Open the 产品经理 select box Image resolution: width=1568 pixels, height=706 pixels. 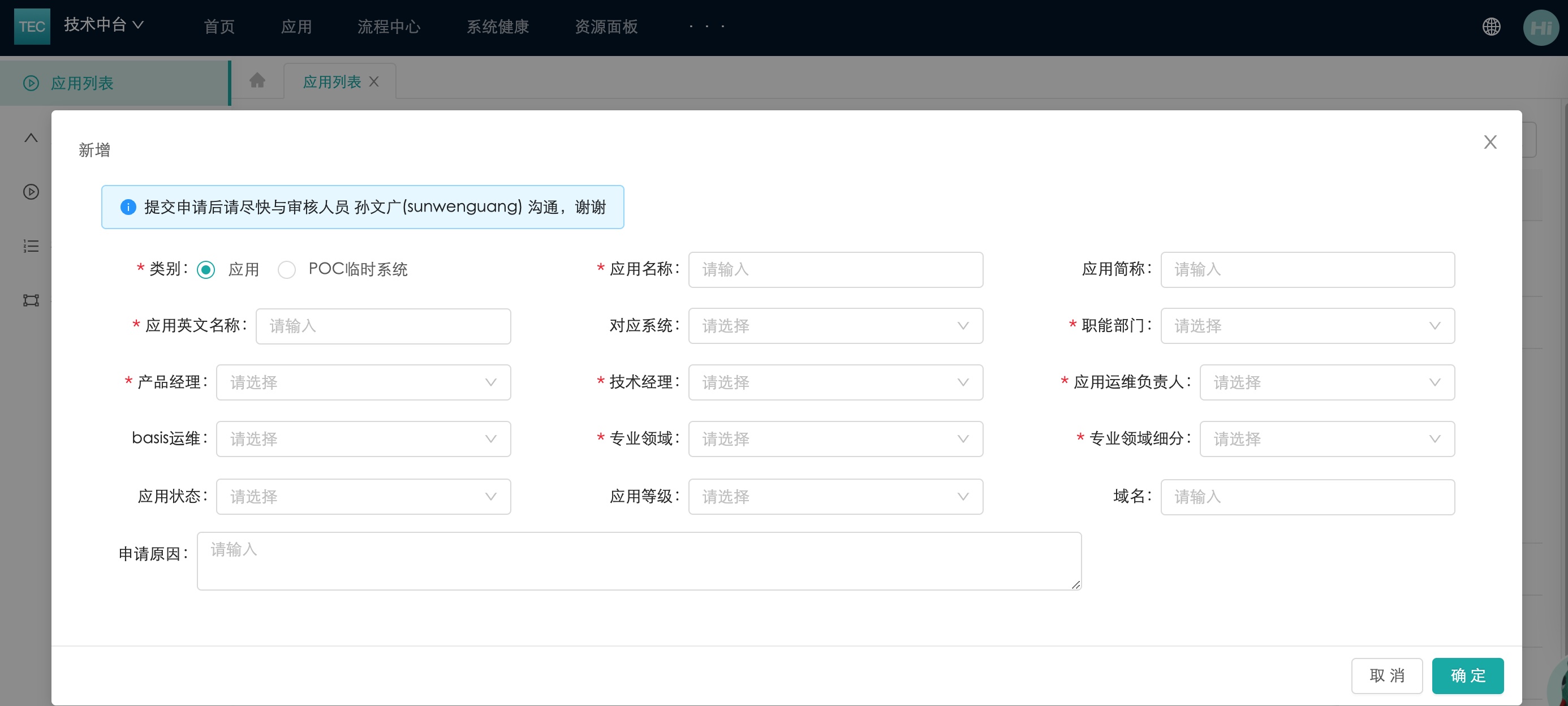(363, 382)
